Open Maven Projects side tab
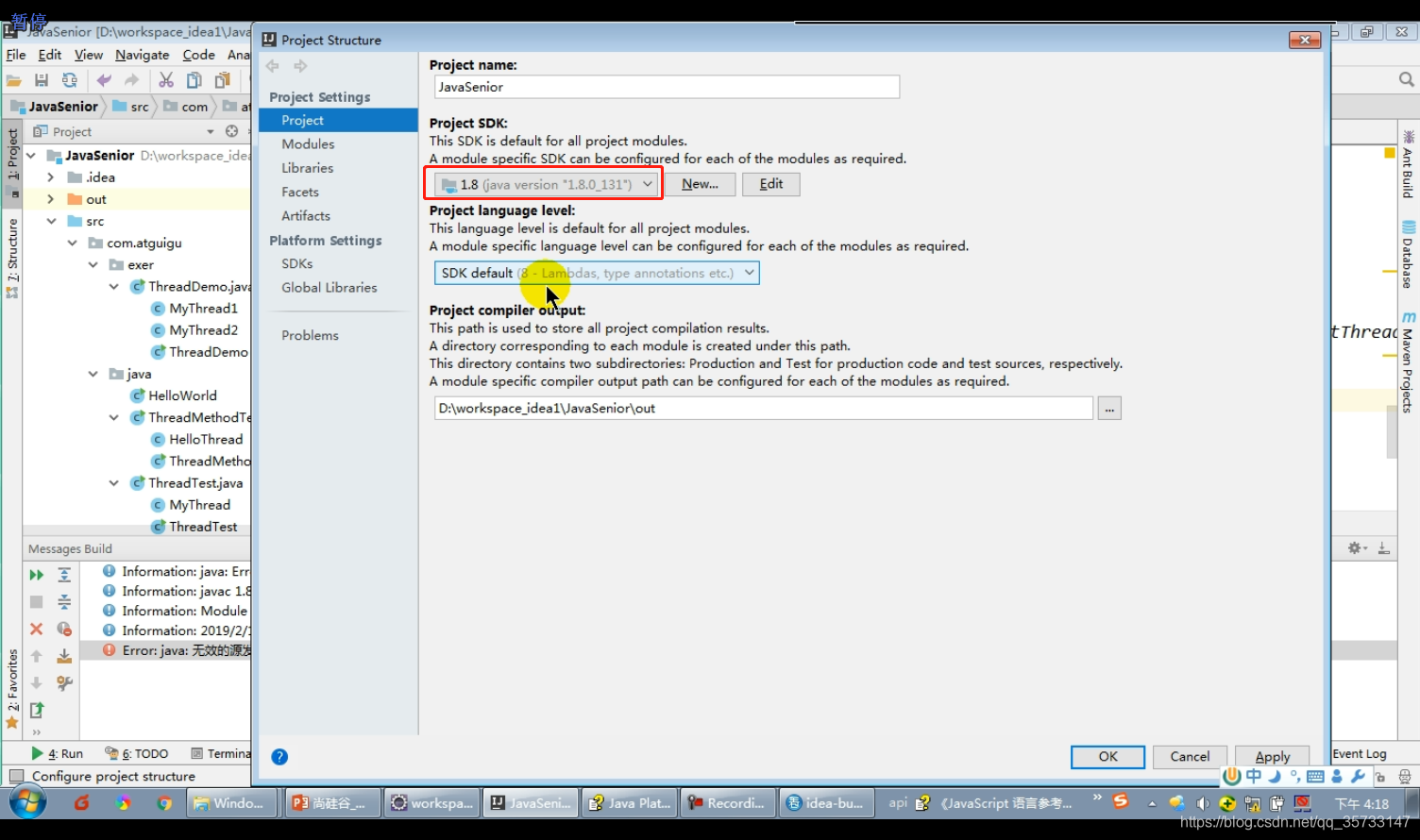The image size is (1420, 840). click(x=1408, y=362)
